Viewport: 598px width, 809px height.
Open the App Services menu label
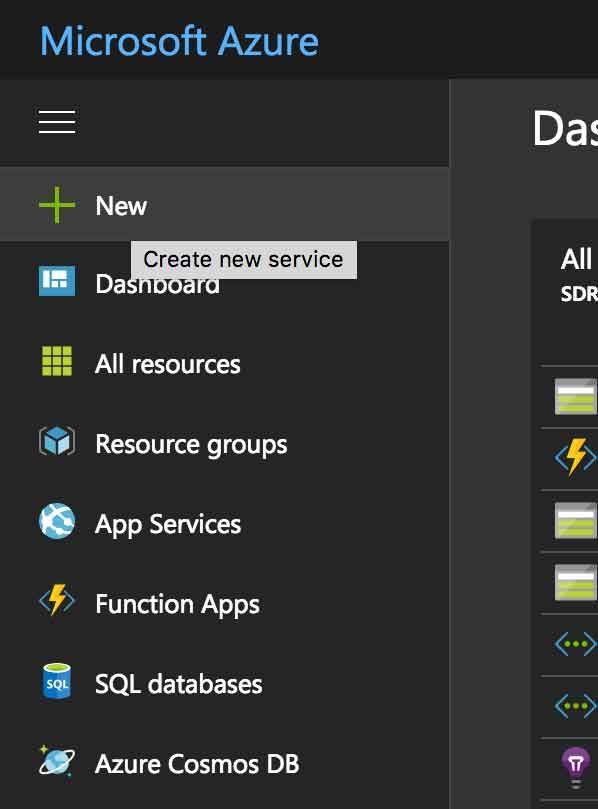coord(168,525)
